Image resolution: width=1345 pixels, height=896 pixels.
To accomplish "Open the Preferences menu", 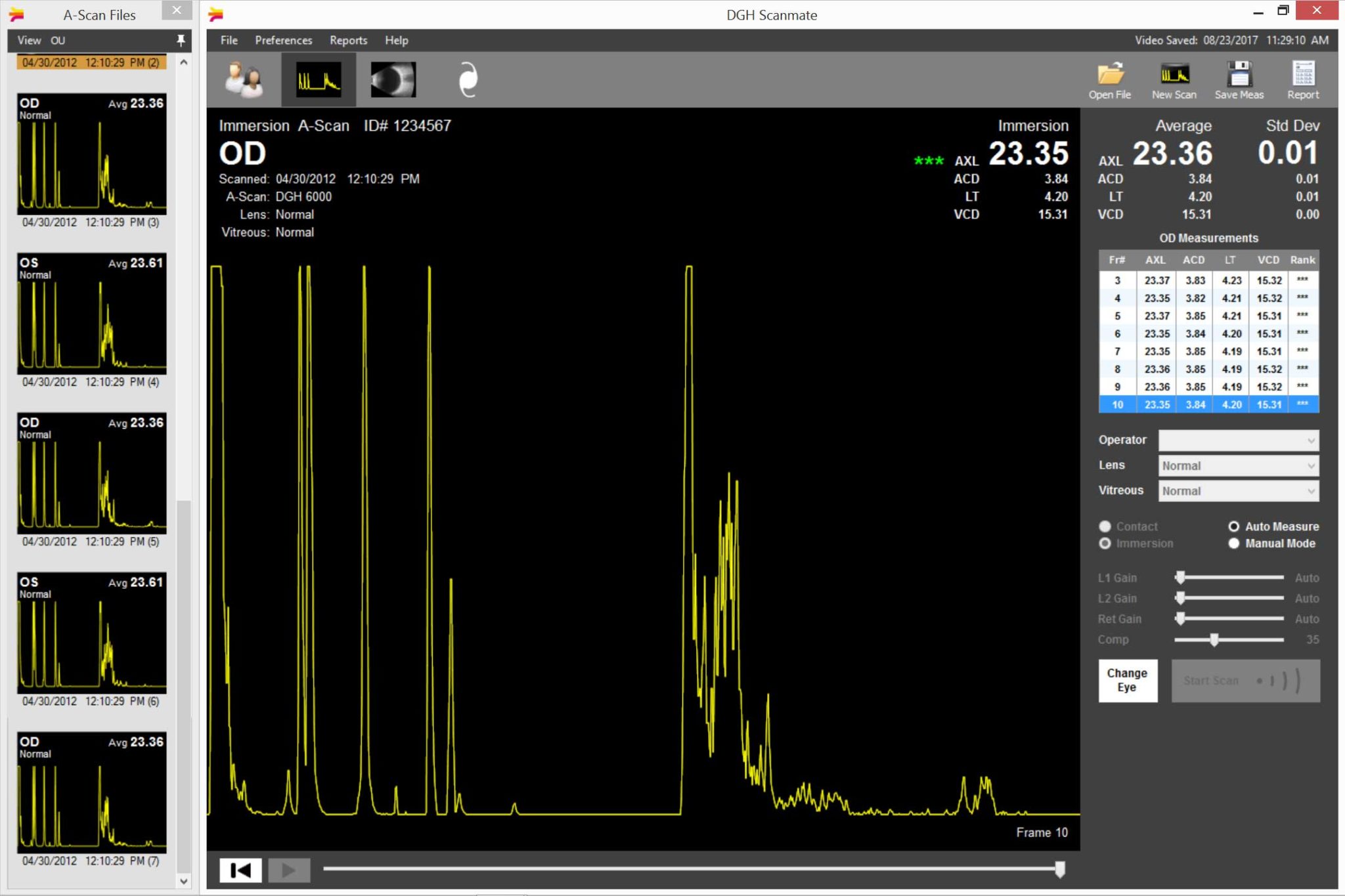I will [x=283, y=41].
